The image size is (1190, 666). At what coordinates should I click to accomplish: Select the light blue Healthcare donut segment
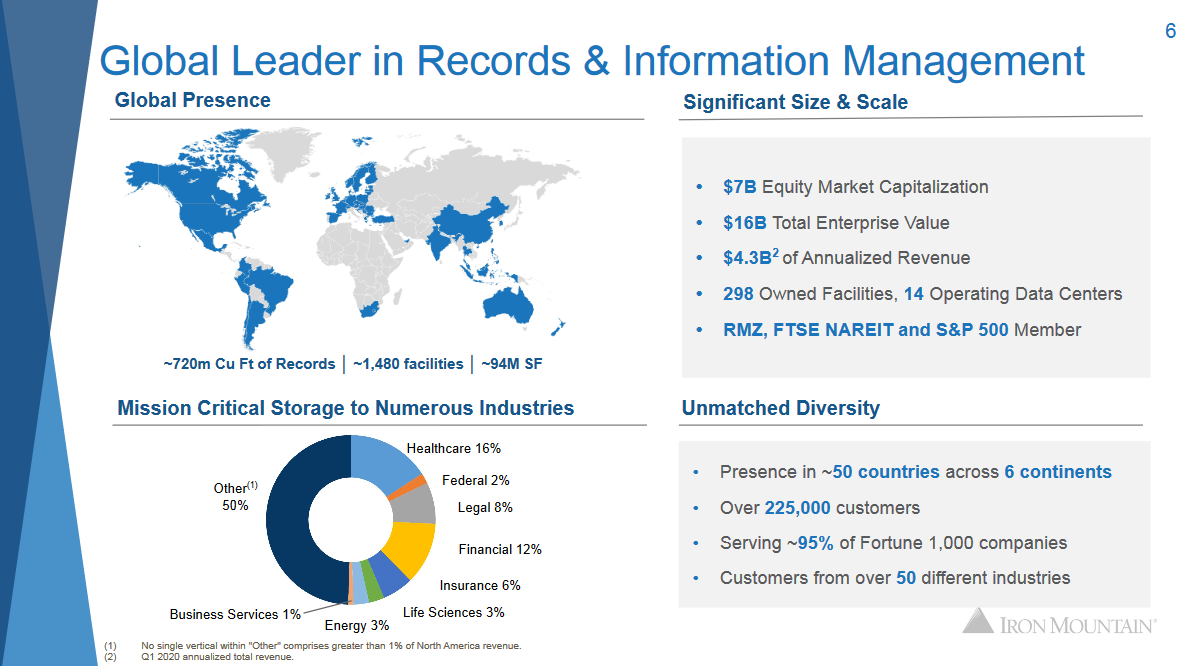382,463
